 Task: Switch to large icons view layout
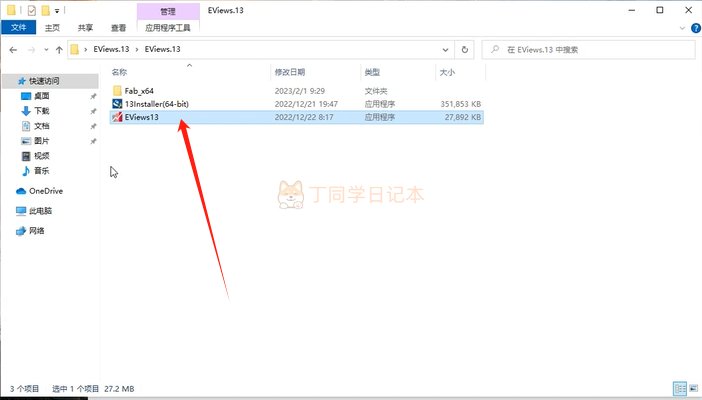[x=693, y=388]
